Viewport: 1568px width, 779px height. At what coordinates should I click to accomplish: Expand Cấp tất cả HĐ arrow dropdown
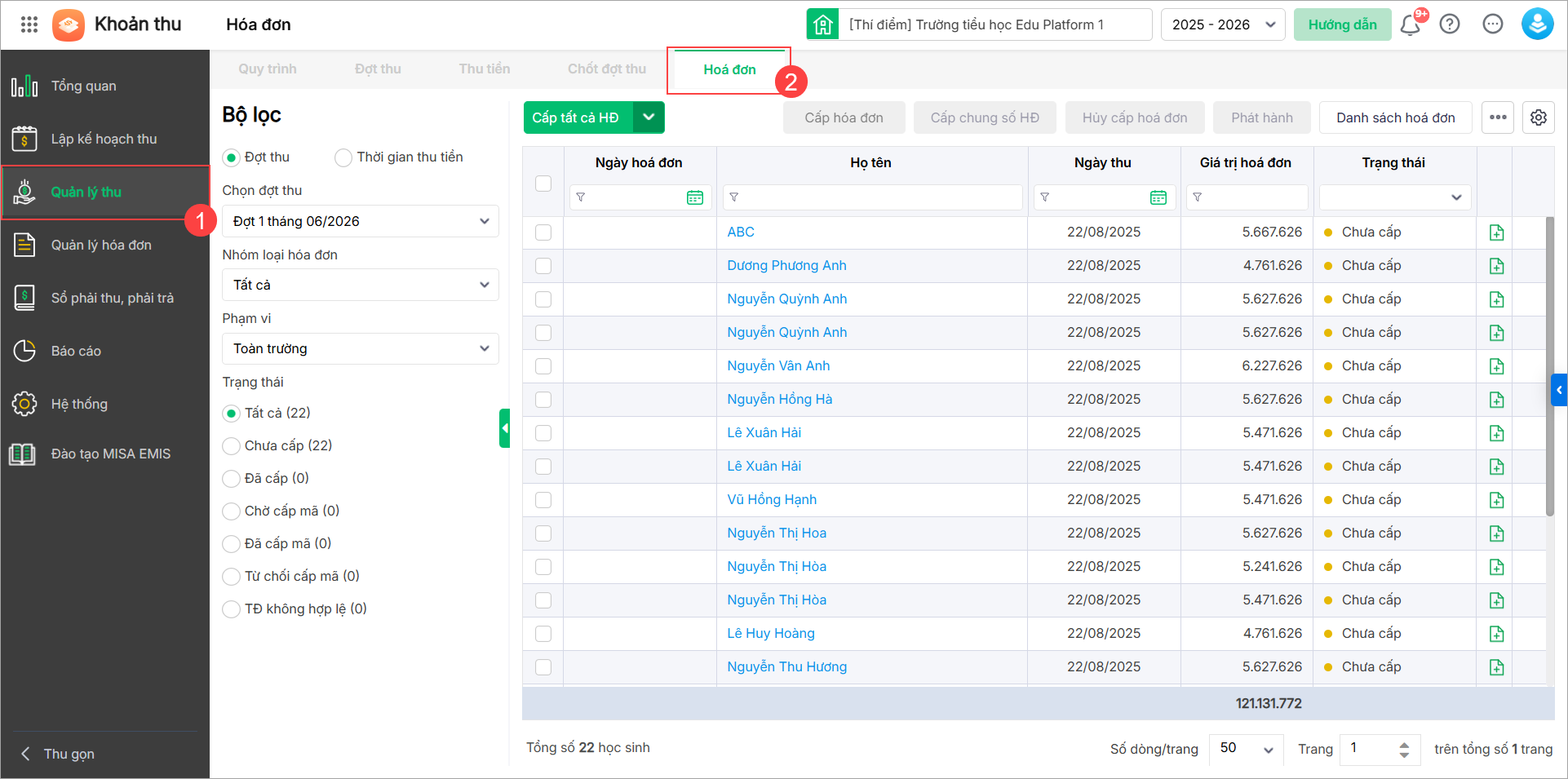click(x=649, y=117)
